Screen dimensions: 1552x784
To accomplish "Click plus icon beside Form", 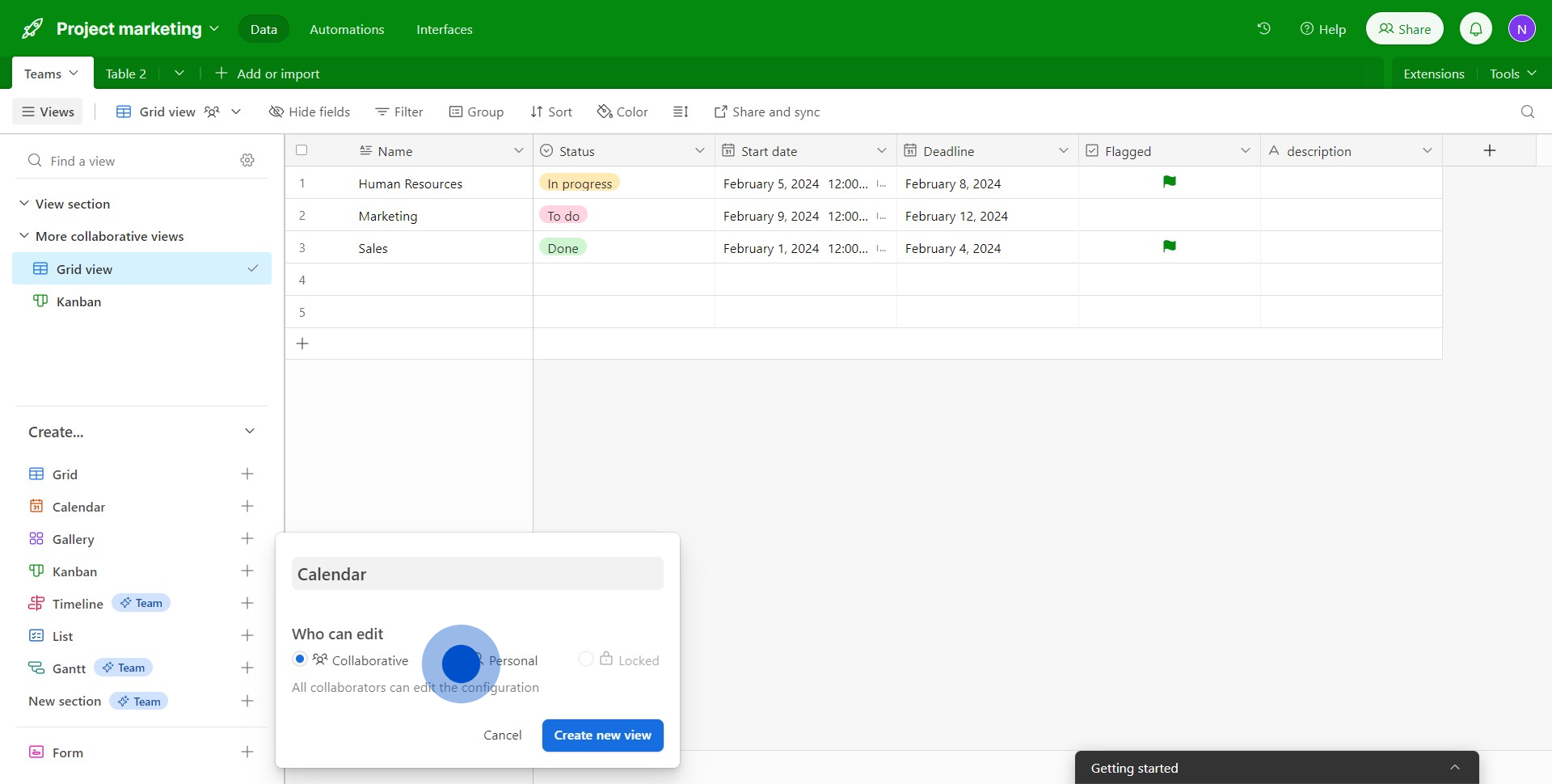I will click(247, 752).
